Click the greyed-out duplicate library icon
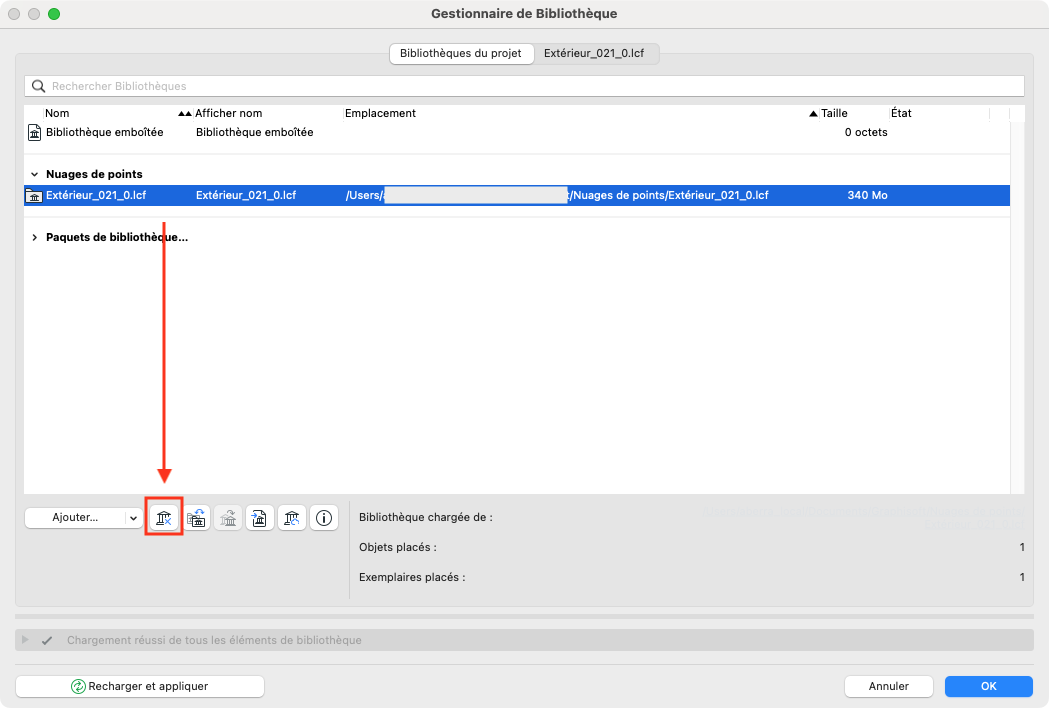This screenshot has height=708, width=1049. pos(228,518)
